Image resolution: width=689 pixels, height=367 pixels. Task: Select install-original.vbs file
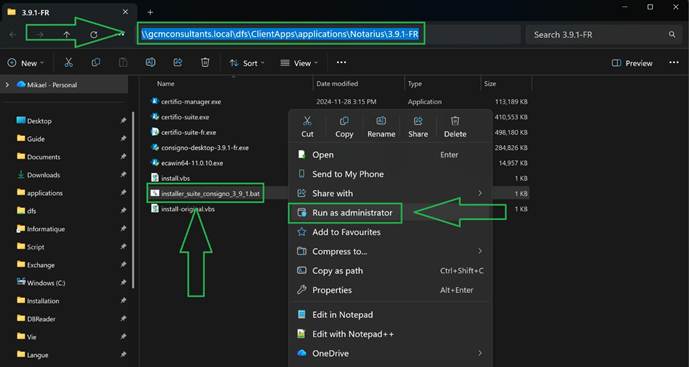pyautogui.click(x=188, y=209)
